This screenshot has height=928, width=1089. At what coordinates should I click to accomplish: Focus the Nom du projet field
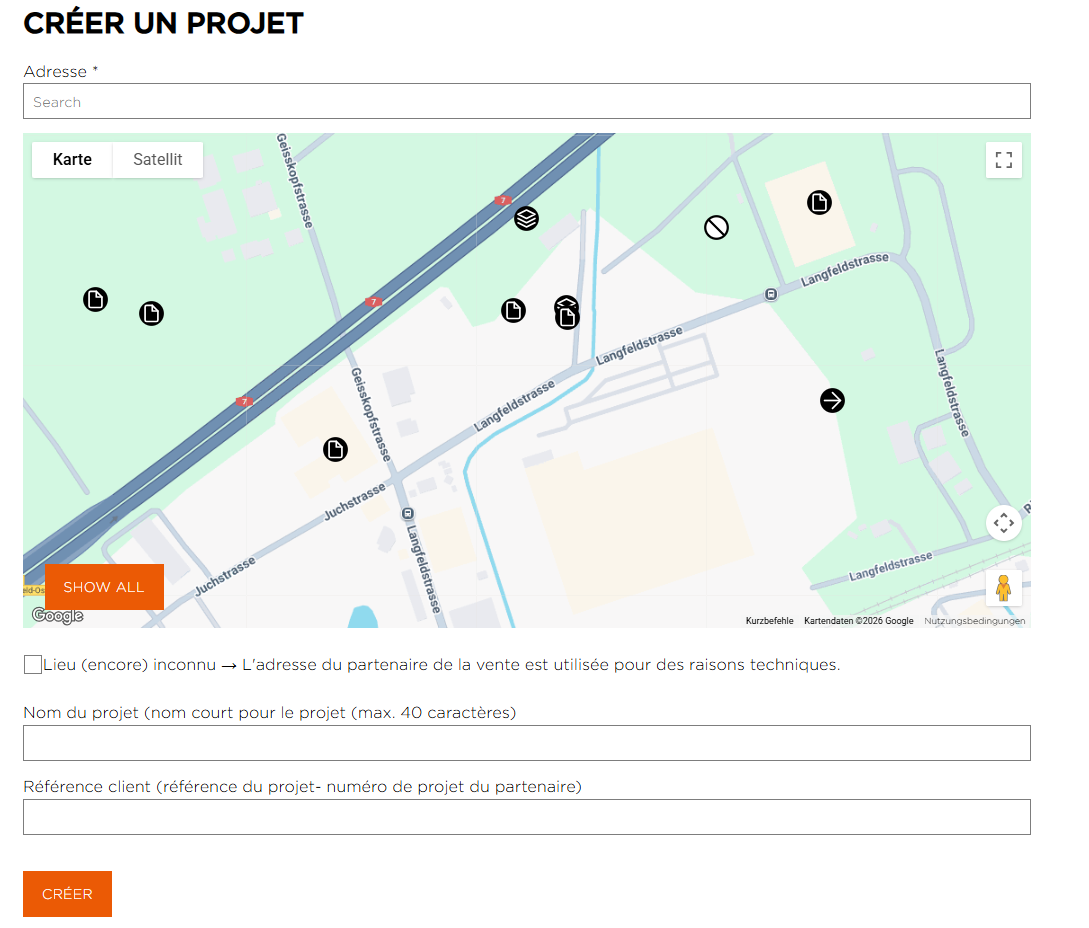(x=526, y=743)
